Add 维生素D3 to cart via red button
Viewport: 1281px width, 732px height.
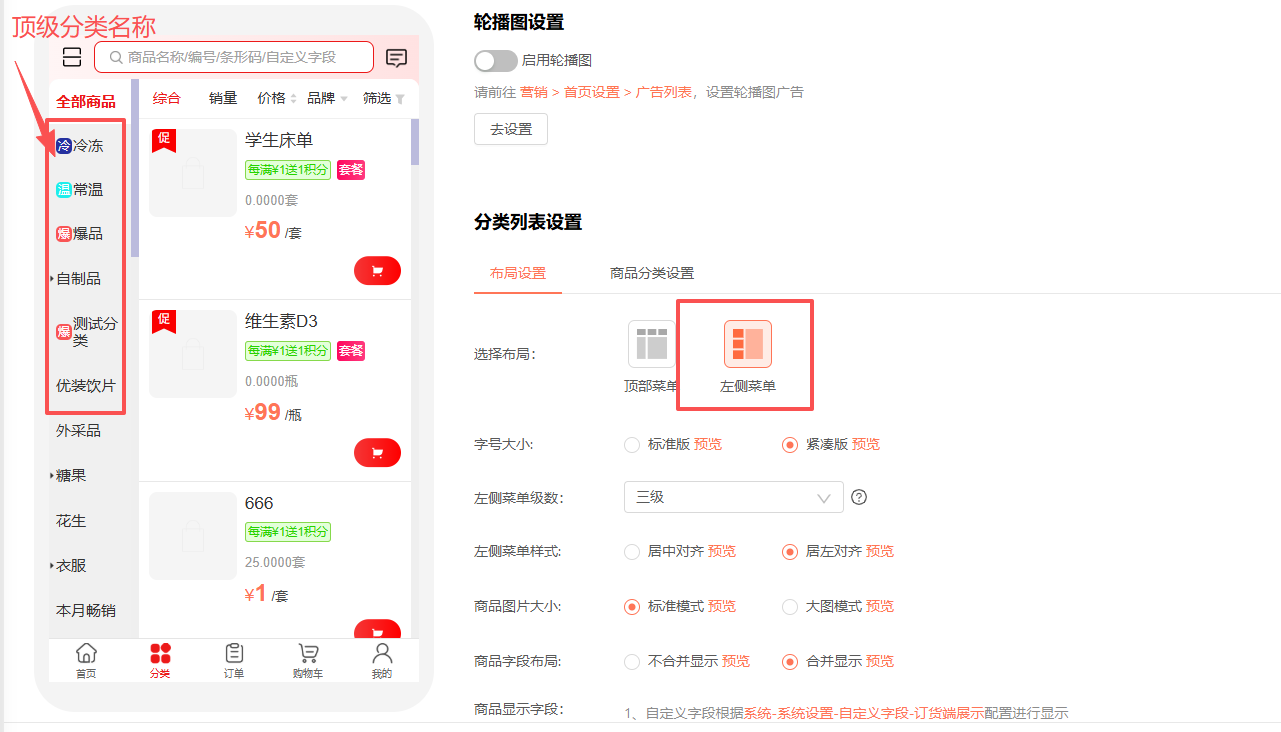click(377, 453)
